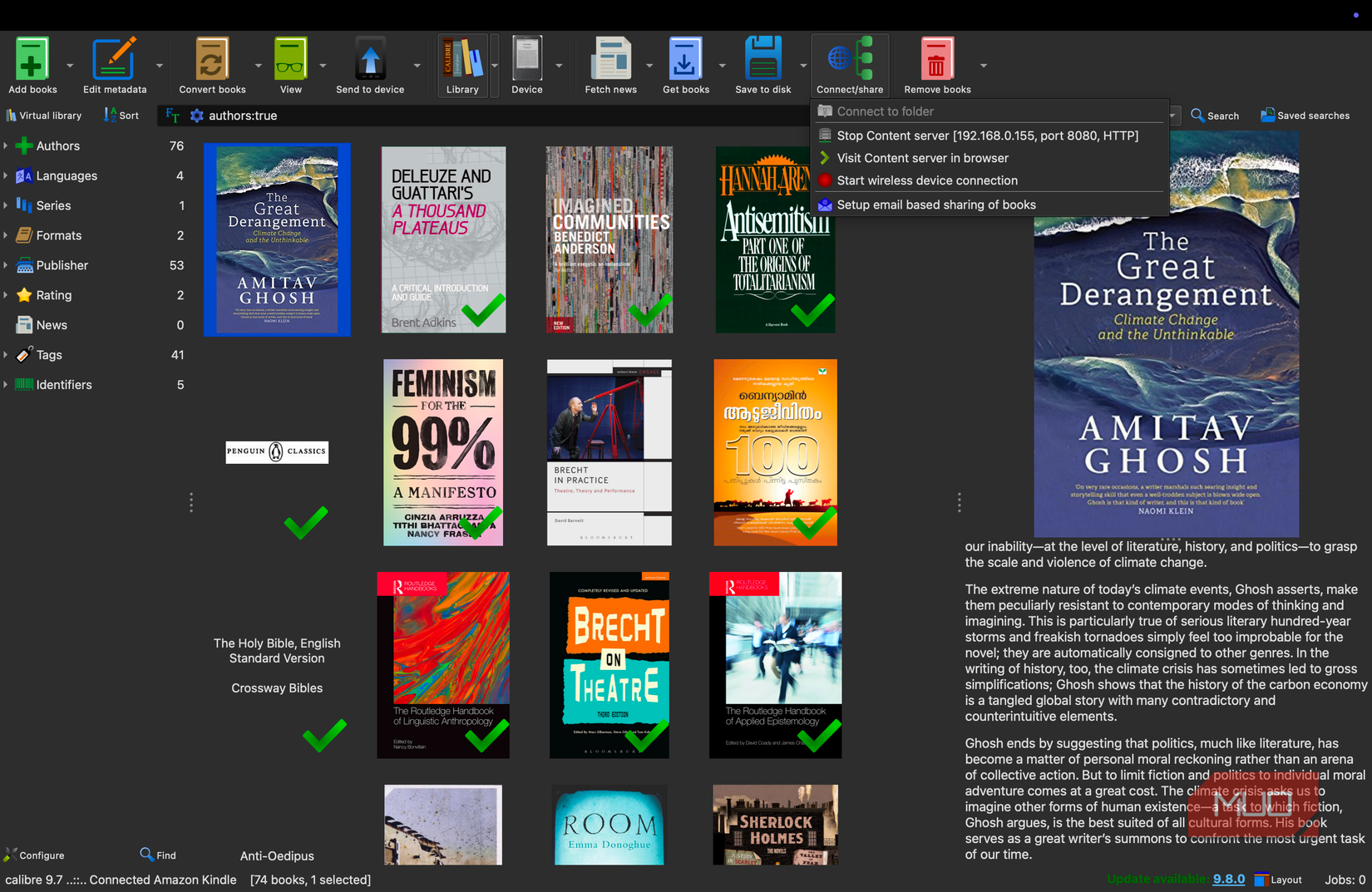Screen dimensions: 1372x892
Task: Click the left panel splitter handle
Action: click(191, 502)
